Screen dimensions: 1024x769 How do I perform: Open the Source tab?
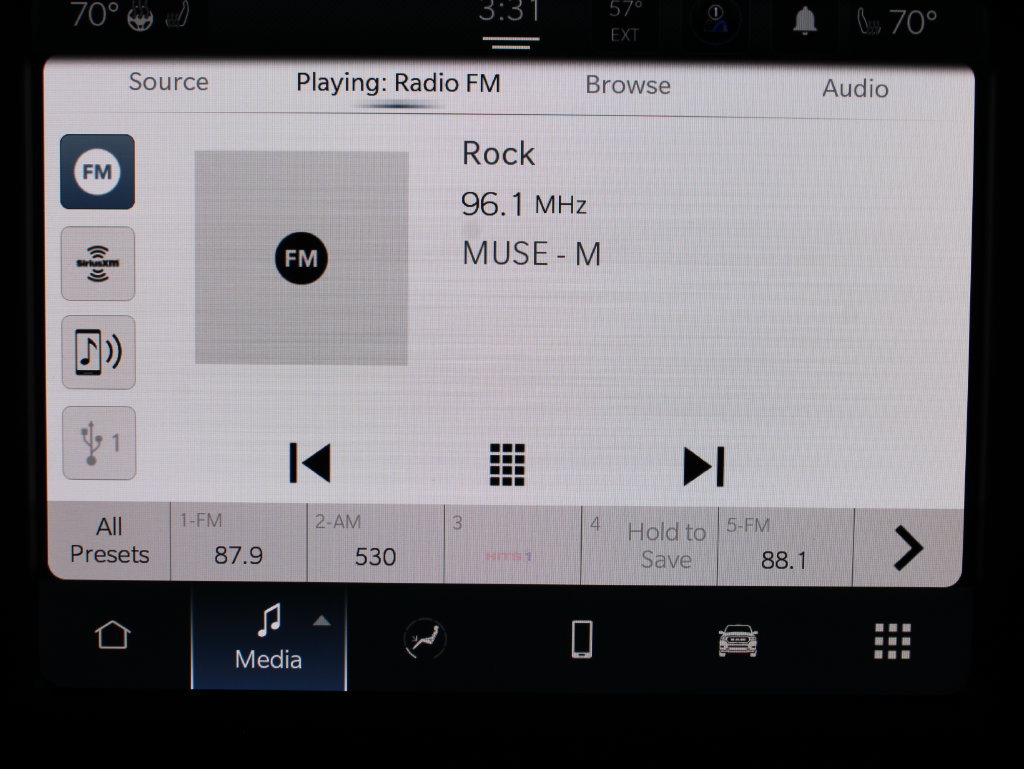[x=168, y=82]
